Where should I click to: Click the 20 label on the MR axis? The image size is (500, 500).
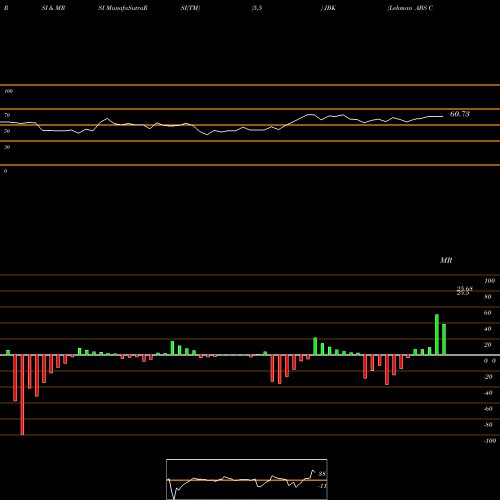click(488, 345)
